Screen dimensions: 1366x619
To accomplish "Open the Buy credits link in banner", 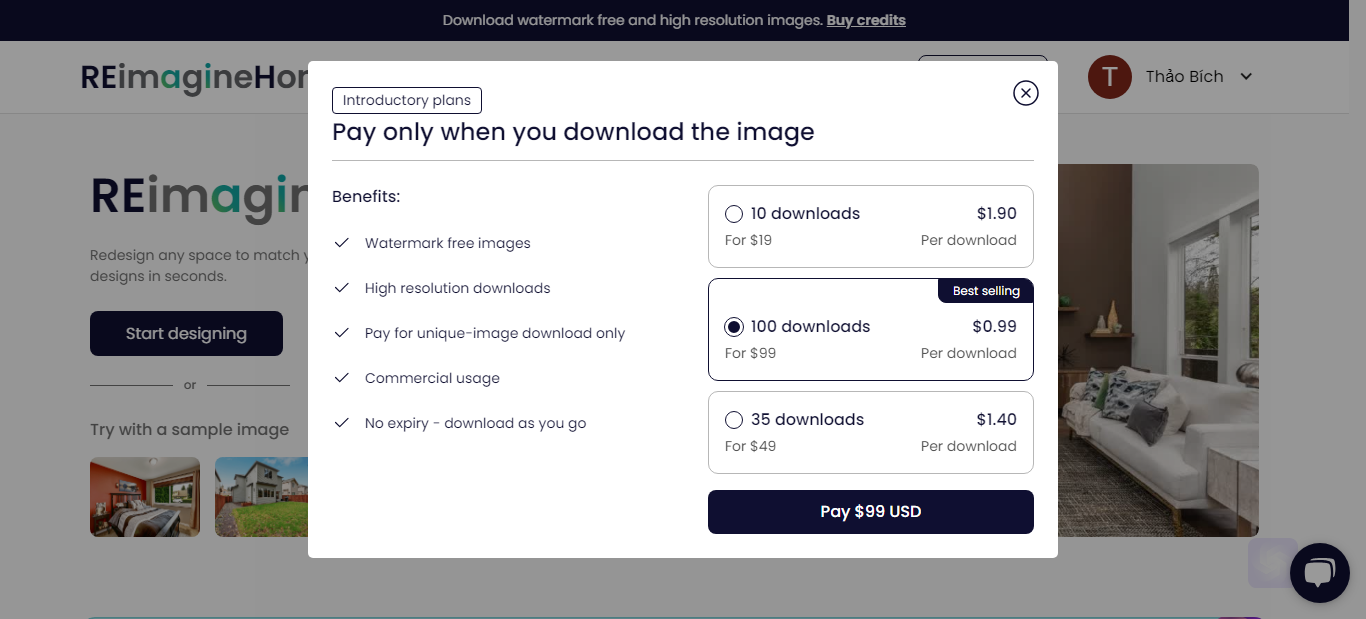I will click(866, 20).
